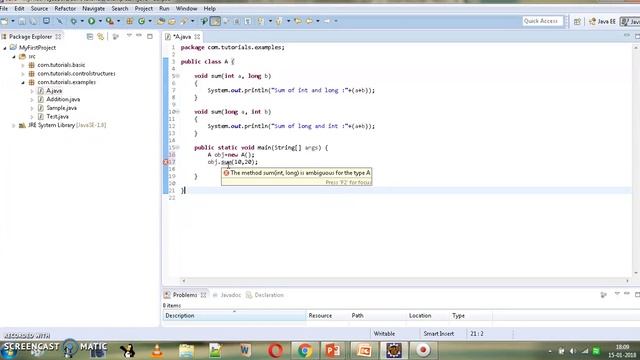
Task: Open Google Chrome from taskbar
Action: (304, 350)
